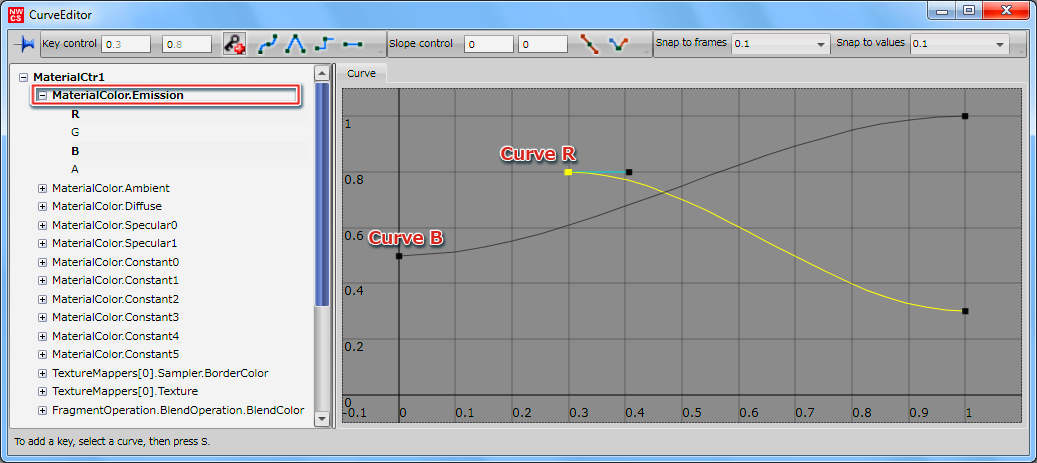Click the pin icon at toolbar start

pyautogui.click(x=26, y=44)
